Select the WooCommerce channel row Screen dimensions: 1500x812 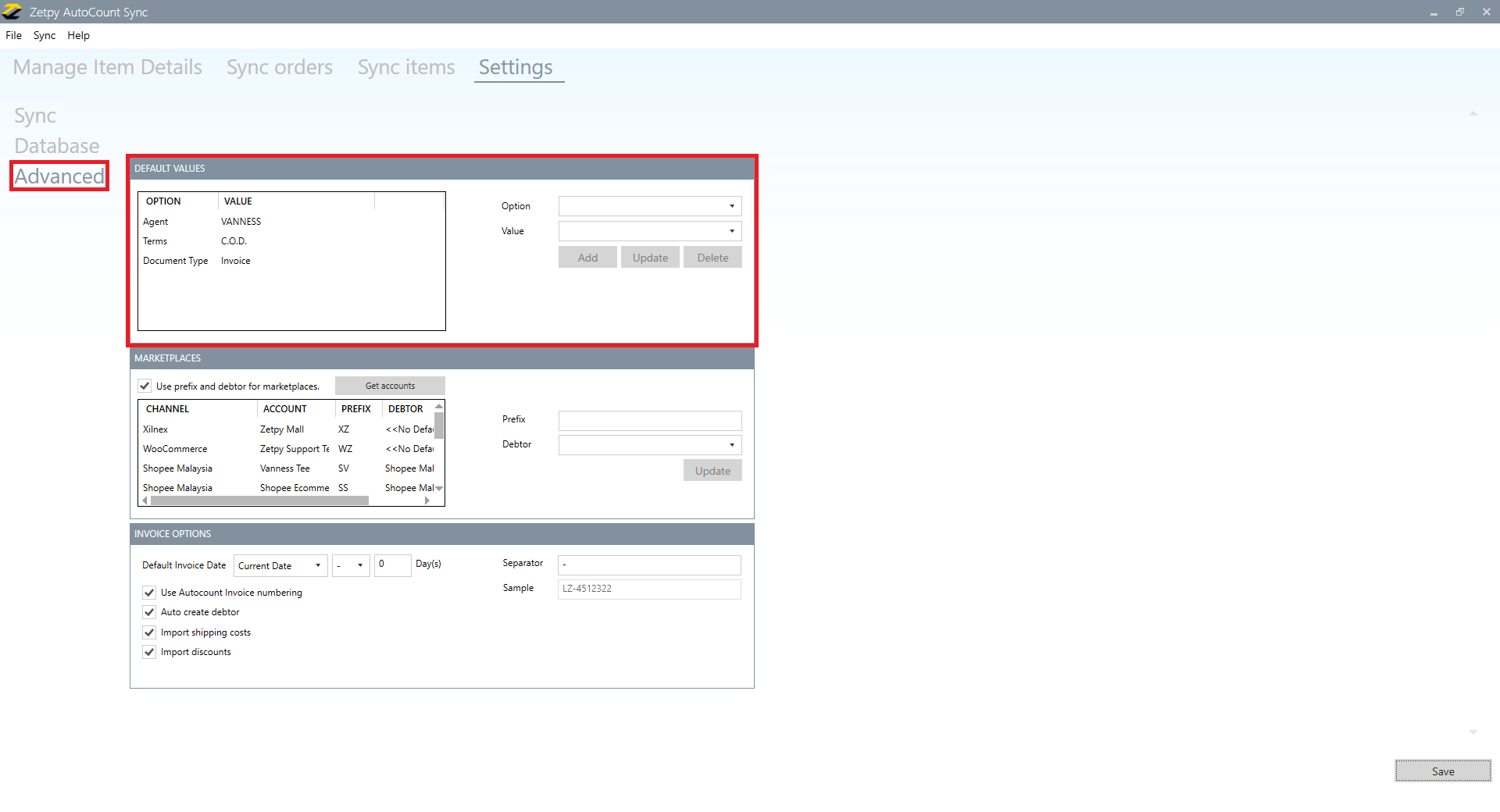click(286, 449)
